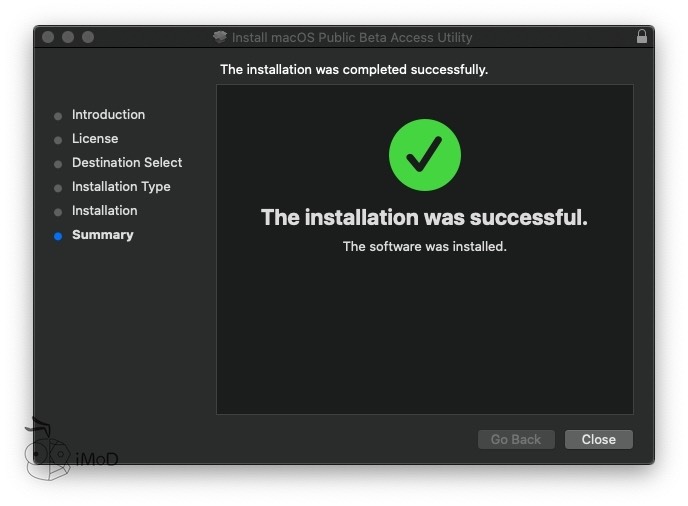The image size is (688, 506).
Task: Click the highlighted Summary step
Action: click(102, 235)
